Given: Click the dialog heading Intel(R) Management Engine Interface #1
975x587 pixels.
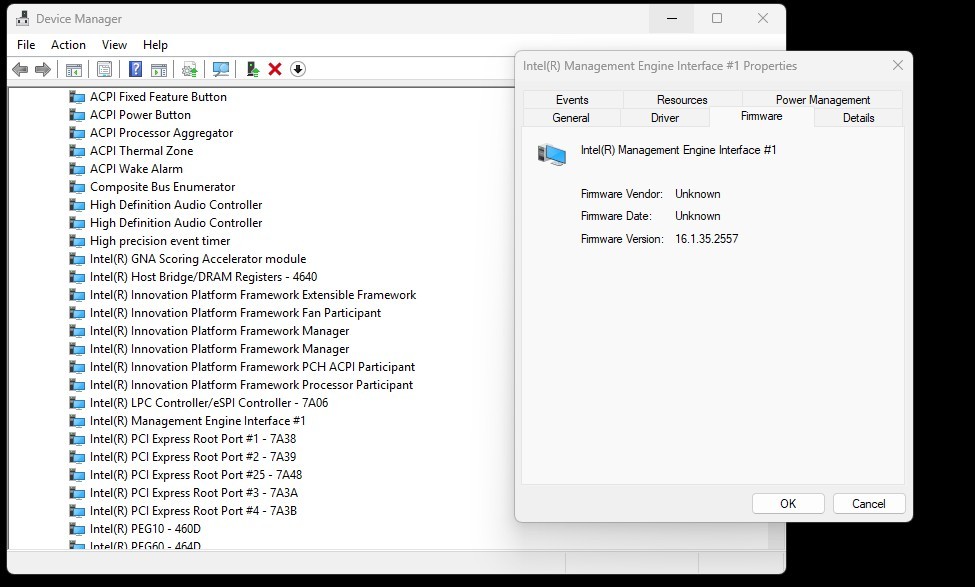Looking at the screenshot, I should (x=678, y=150).
